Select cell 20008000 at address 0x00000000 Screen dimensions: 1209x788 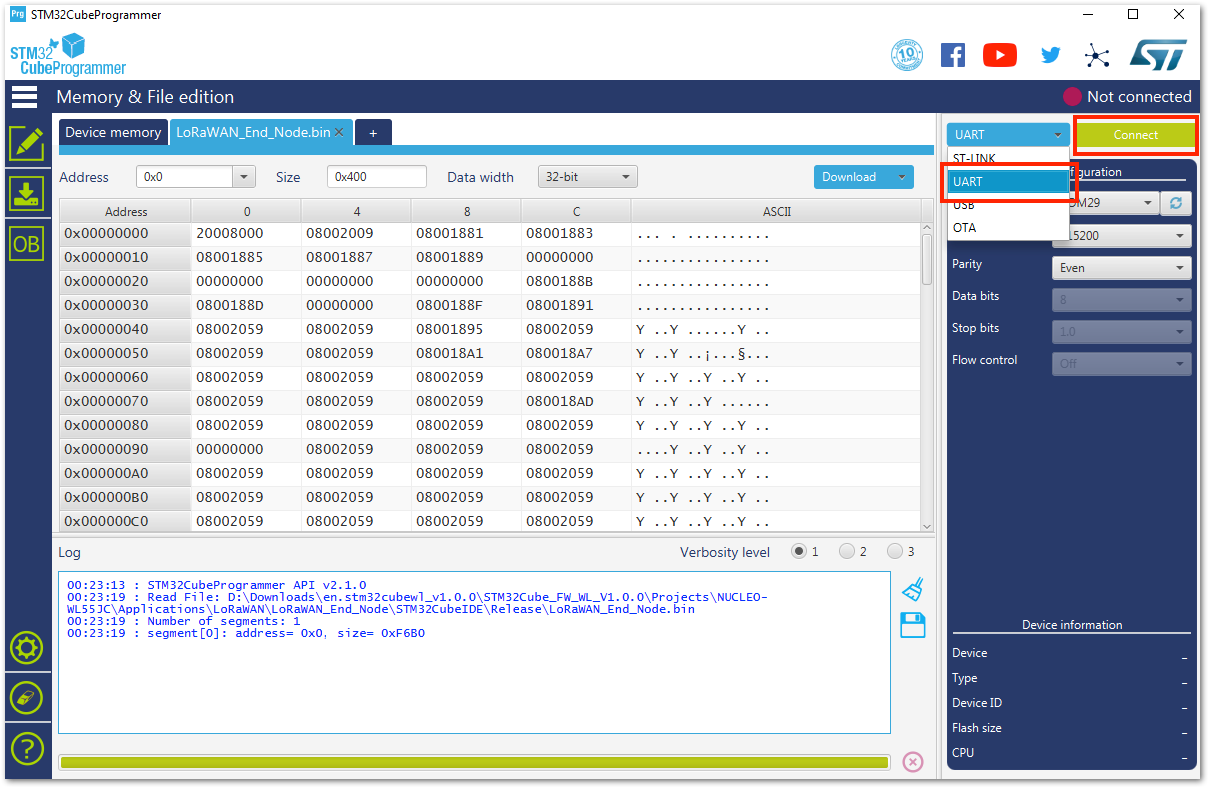point(246,233)
